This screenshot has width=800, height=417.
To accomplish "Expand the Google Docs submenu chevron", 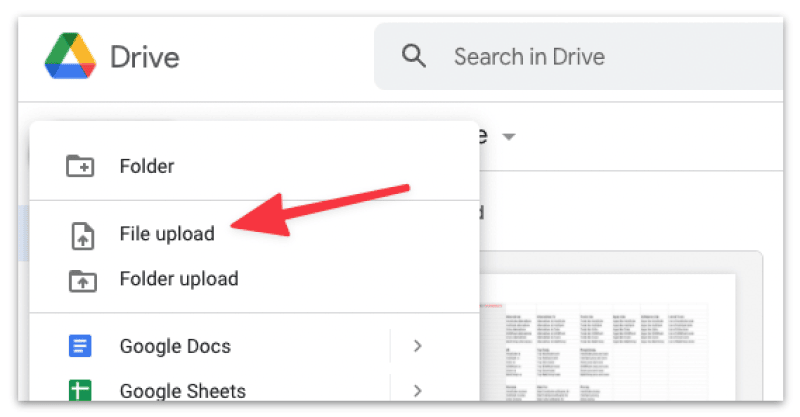I will [418, 347].
